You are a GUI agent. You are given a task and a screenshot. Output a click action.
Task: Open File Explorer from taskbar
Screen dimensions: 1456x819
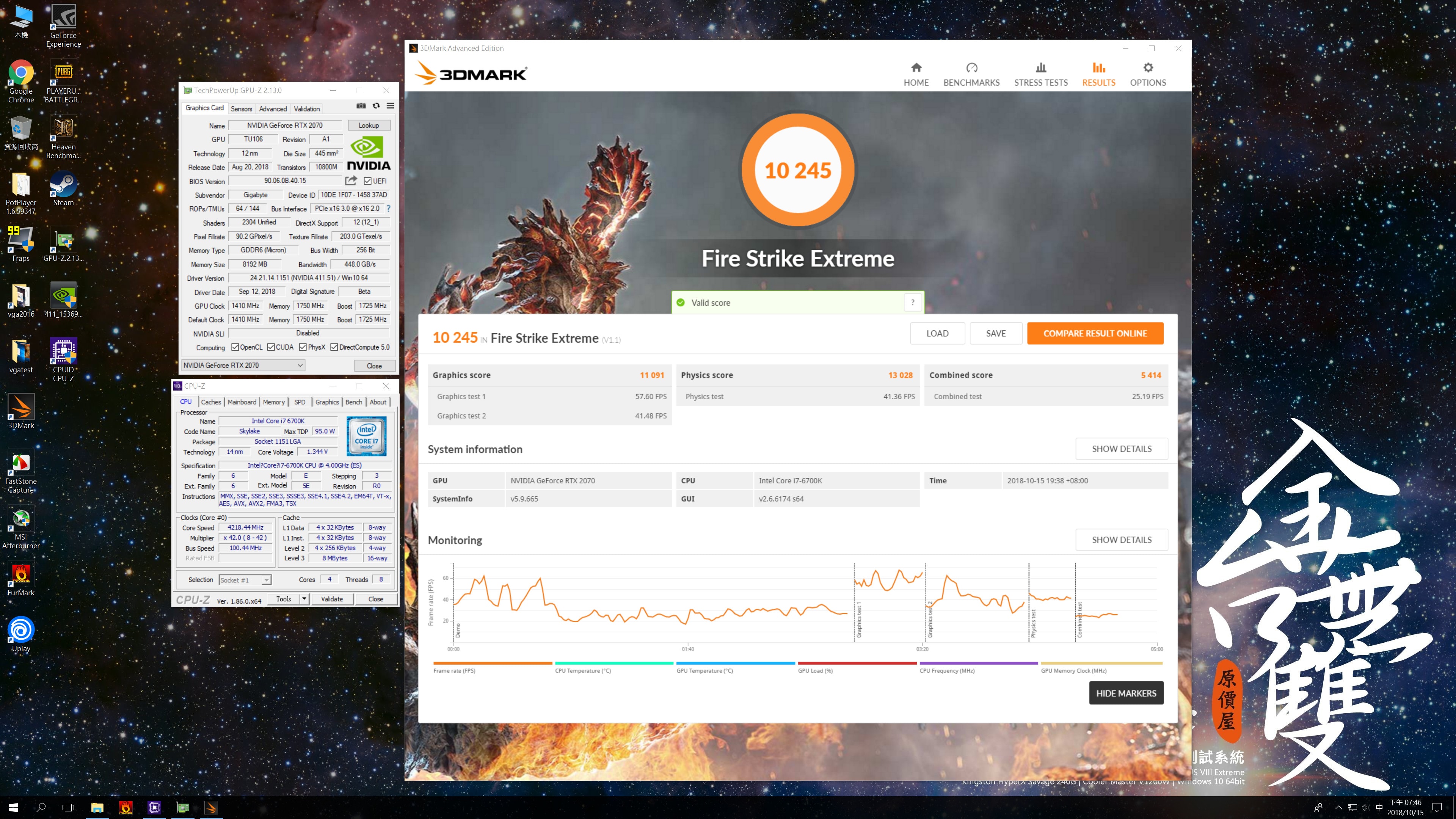pyautogui.click(x=97, y=807)
